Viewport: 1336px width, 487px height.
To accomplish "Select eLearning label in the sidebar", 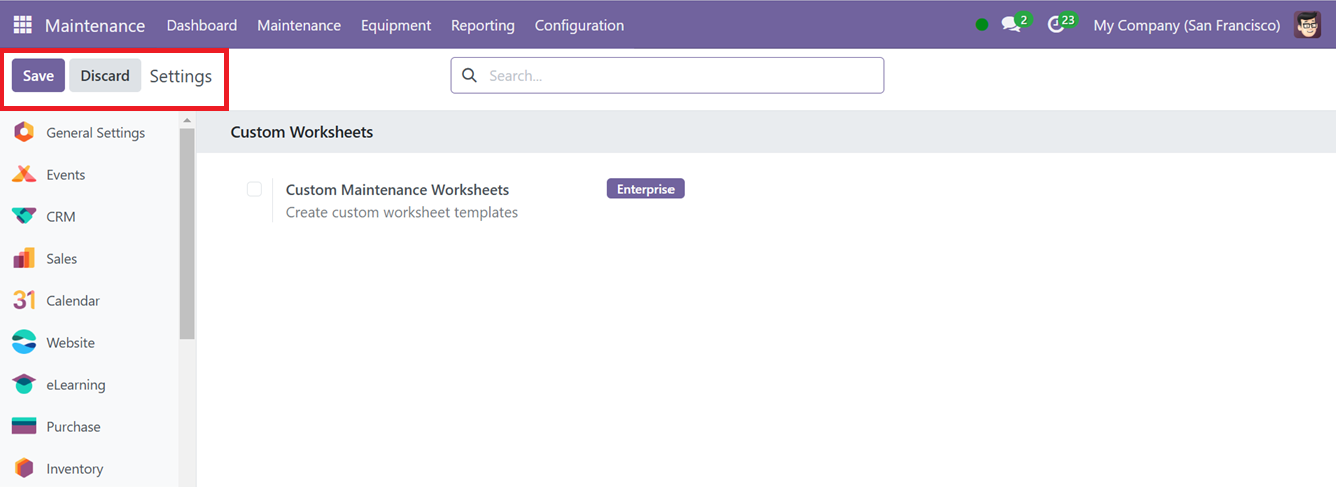I will (x=76, y=384).
